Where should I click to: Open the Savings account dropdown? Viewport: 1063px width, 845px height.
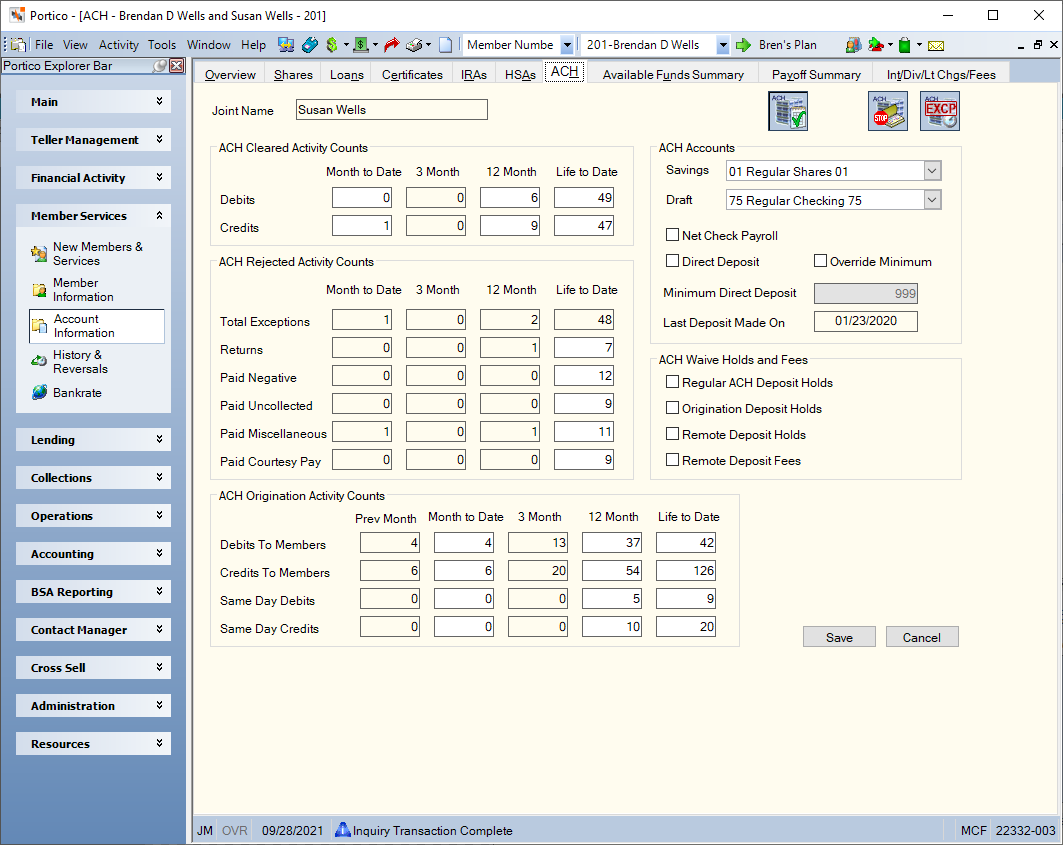[x=932, y=171]
